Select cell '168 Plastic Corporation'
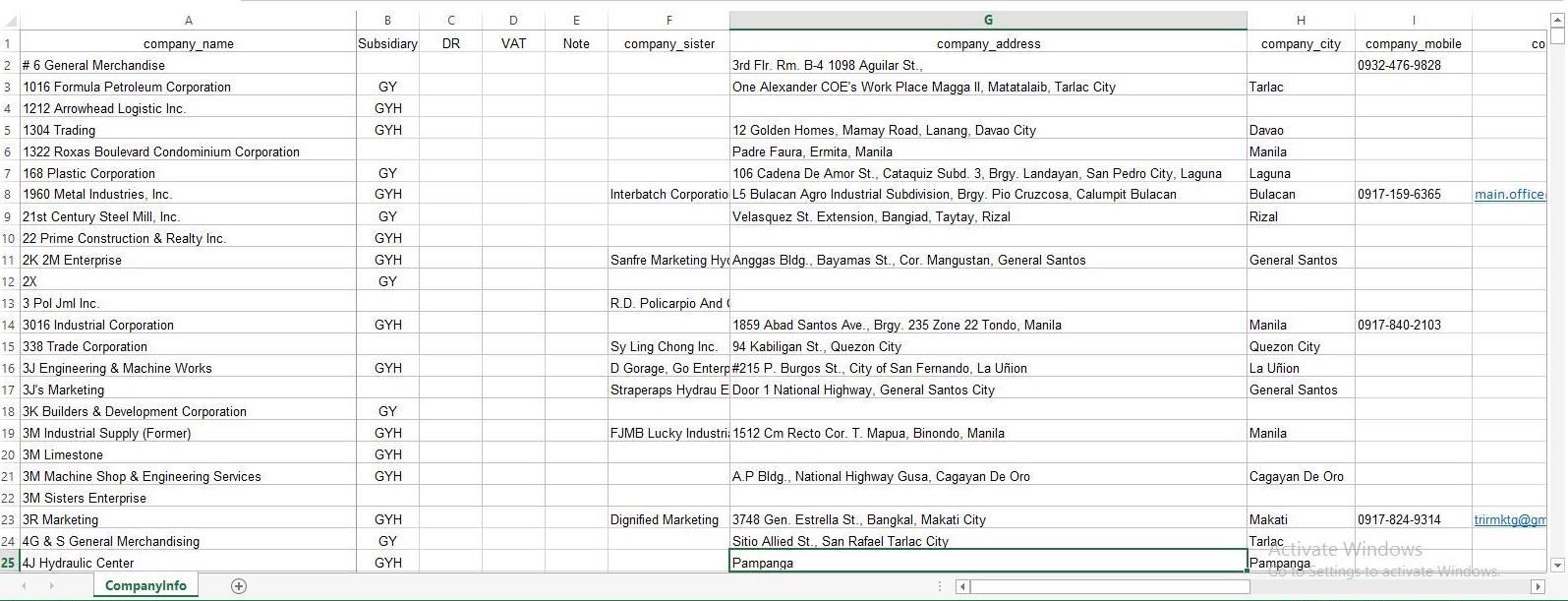Viewport: 1568px width, 601px height. coord(188,173)
